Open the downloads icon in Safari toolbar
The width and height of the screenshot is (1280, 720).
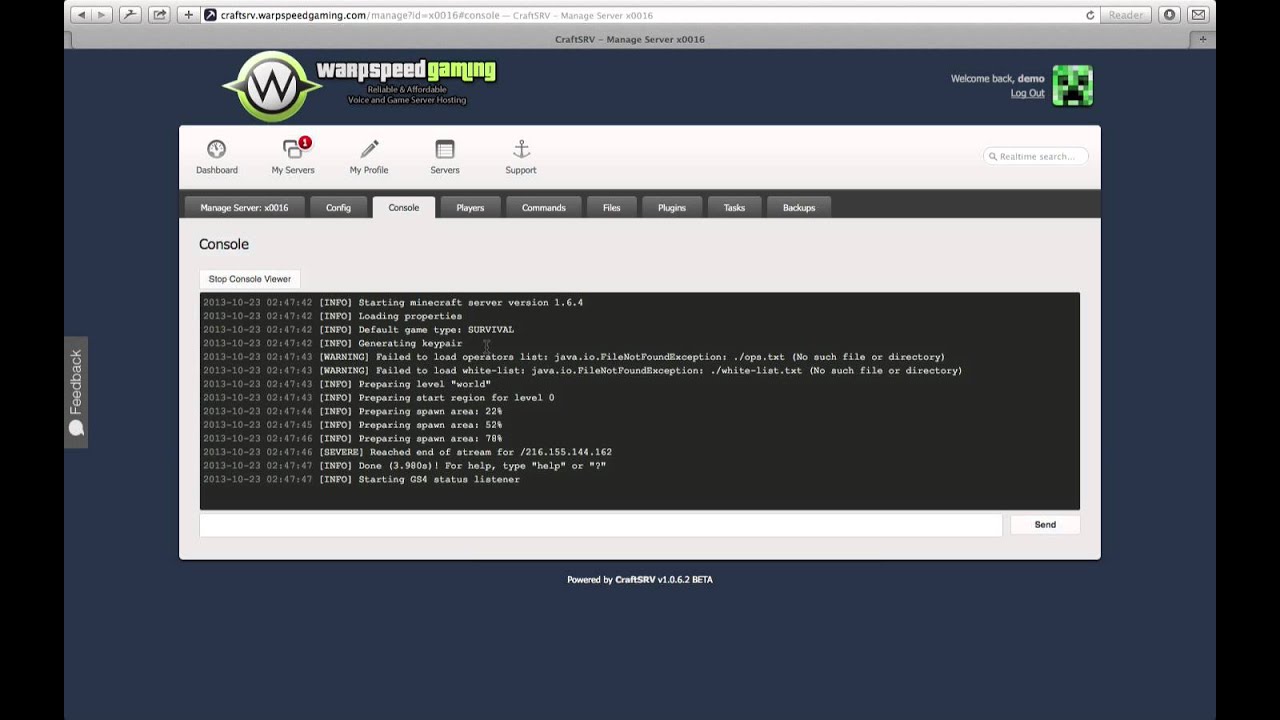pos(1169,15)
